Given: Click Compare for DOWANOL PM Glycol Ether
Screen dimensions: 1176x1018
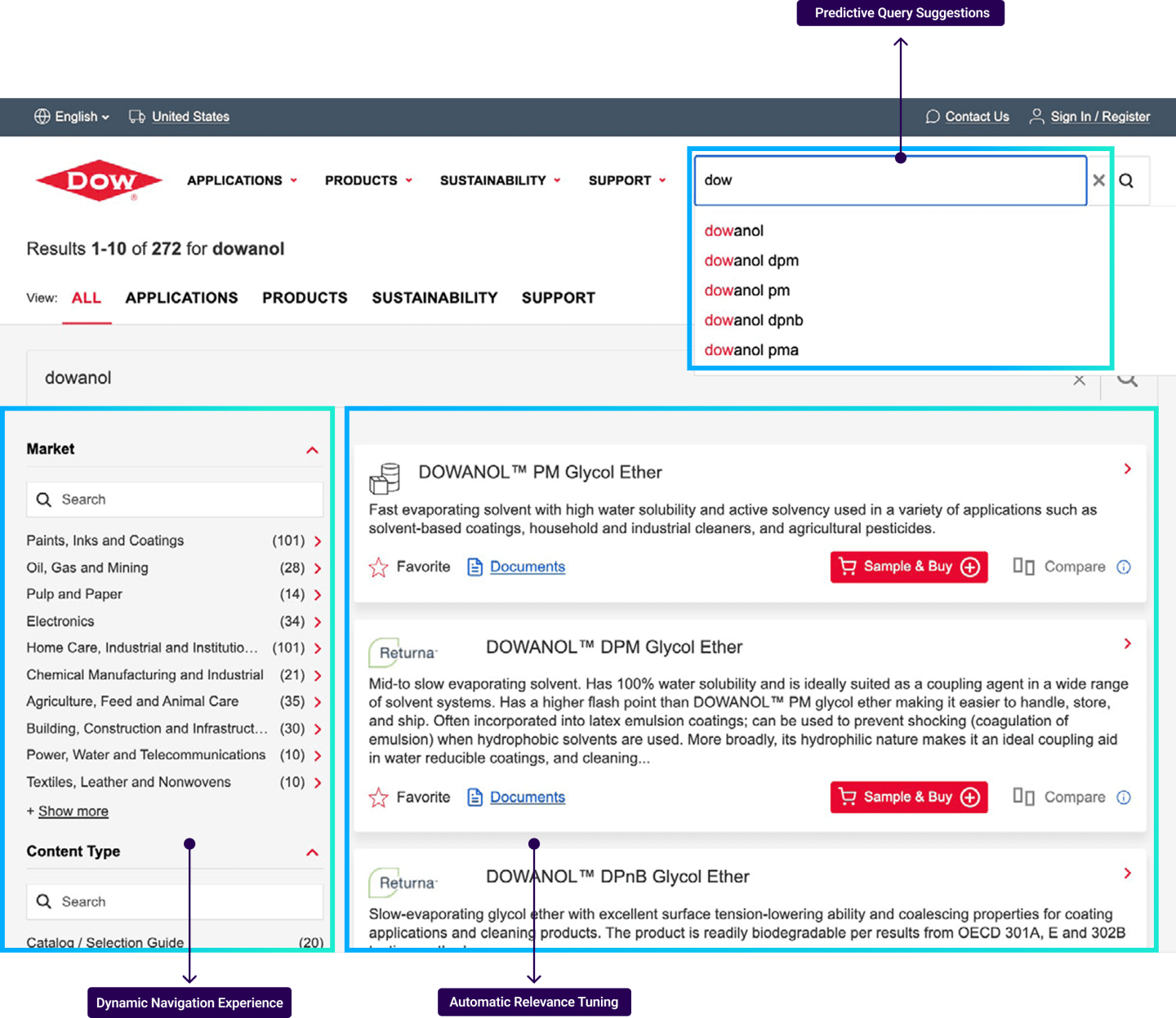Looking at the screenshot, I should [x=1059, y=567].
